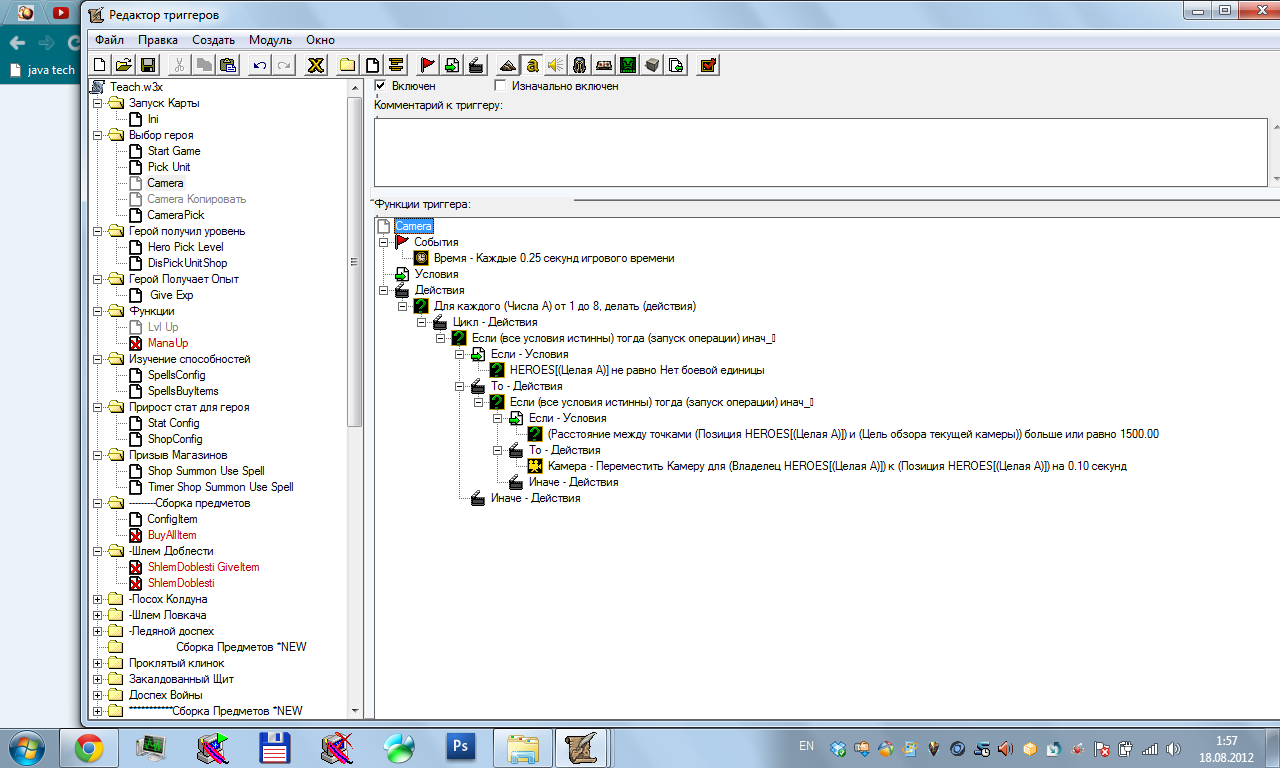Add a new trigger comment from the toolbar
The height and width of the screenshot is (768, 1280).
396,65
